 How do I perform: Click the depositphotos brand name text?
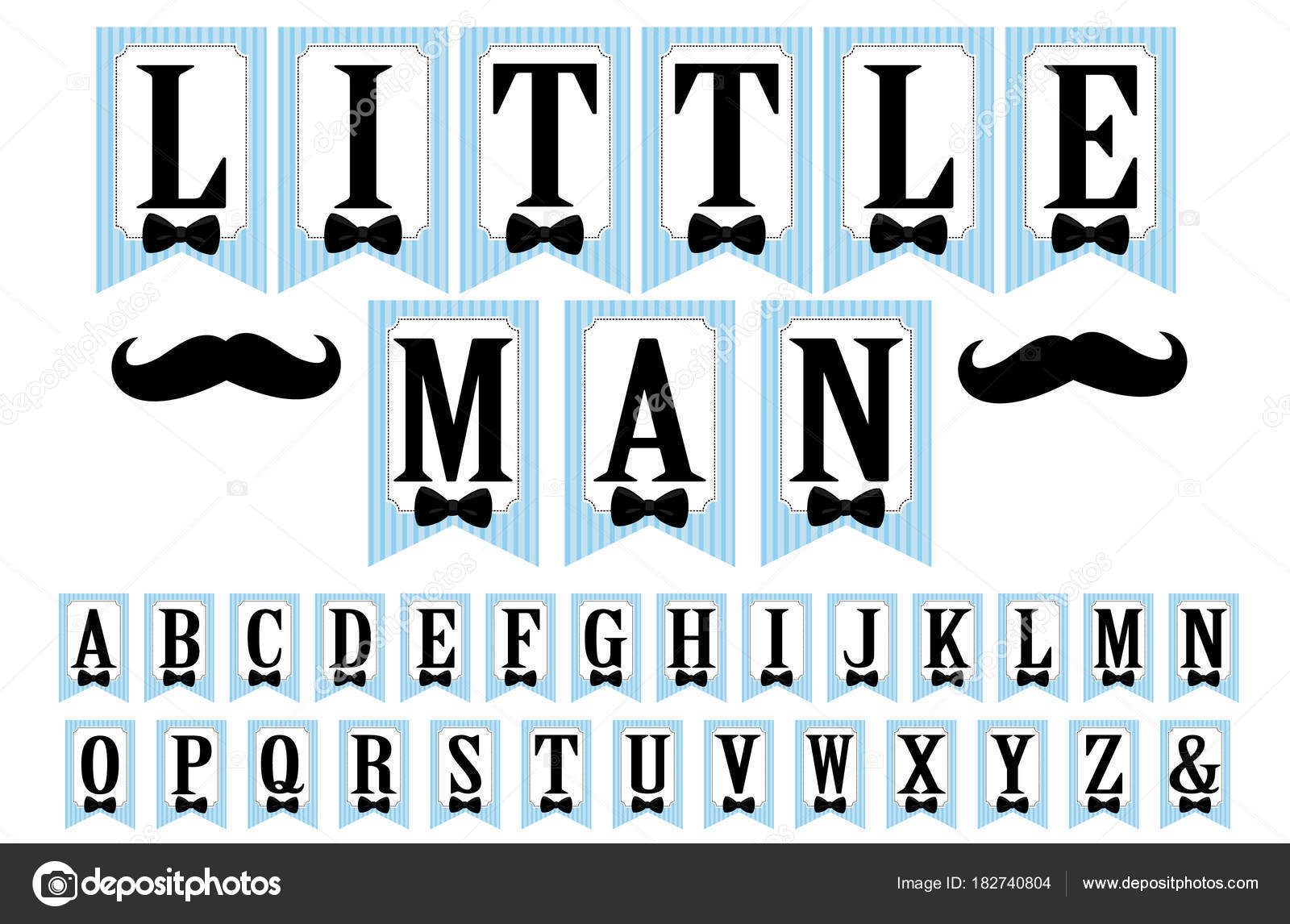pos(182,884)
